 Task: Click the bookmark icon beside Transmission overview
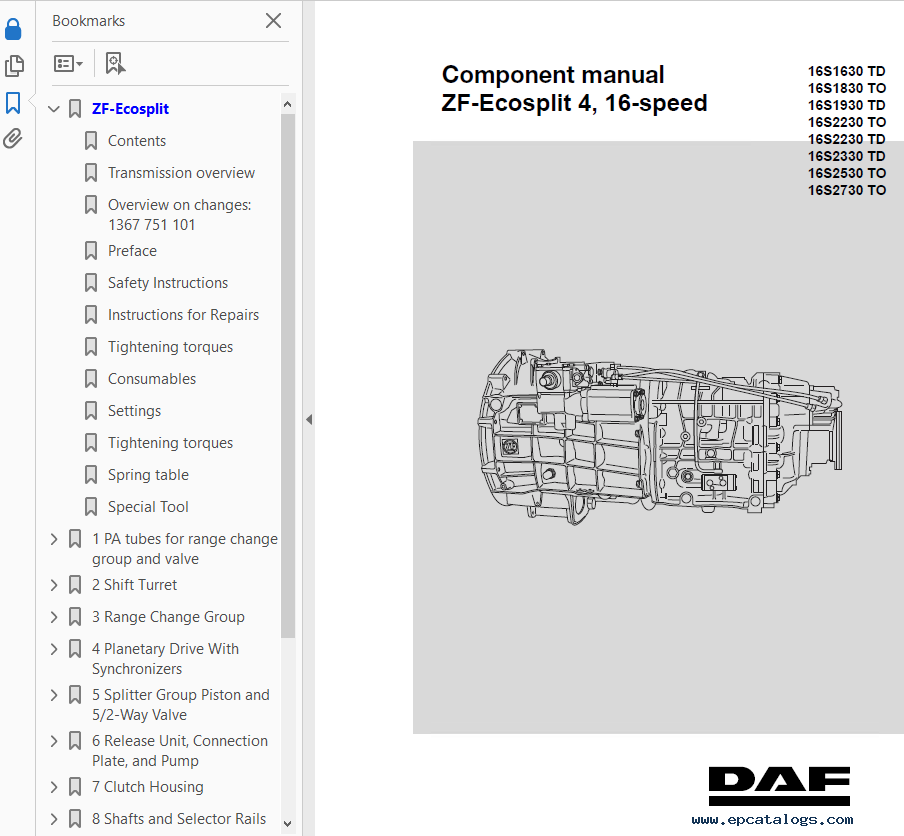coord(91,173)
